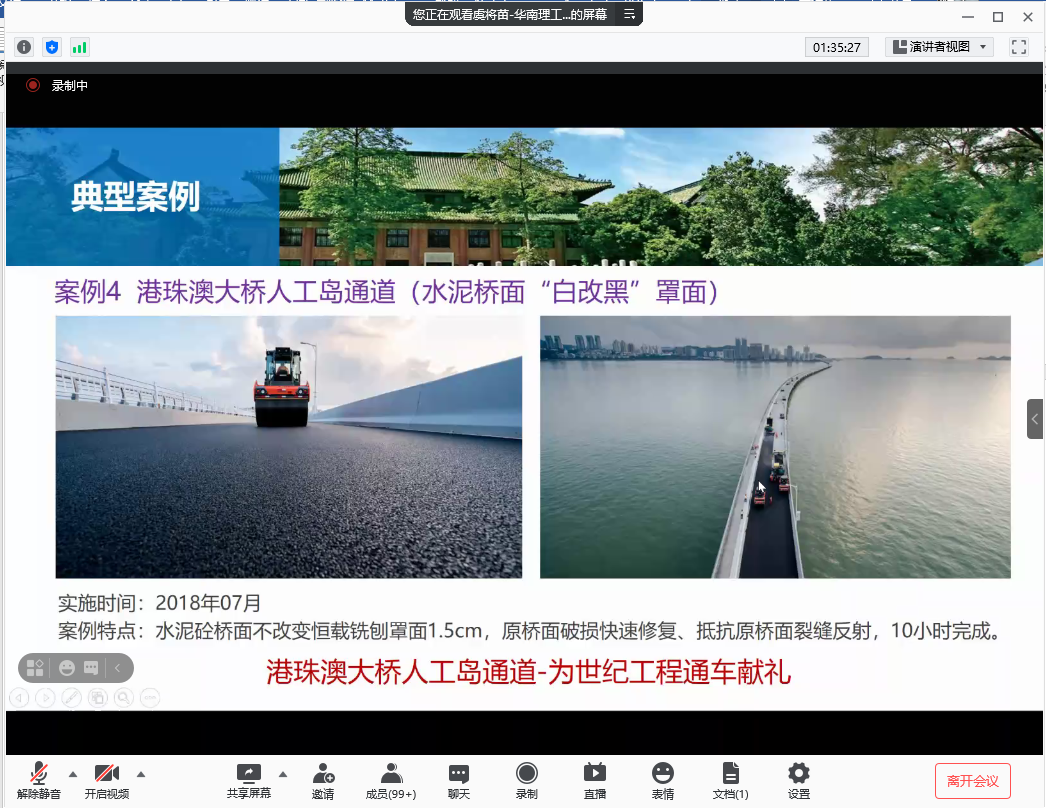Viewport: 1046px width, 808px height.
Task: Click the blue security shield icon
Action: coord(52,47)
